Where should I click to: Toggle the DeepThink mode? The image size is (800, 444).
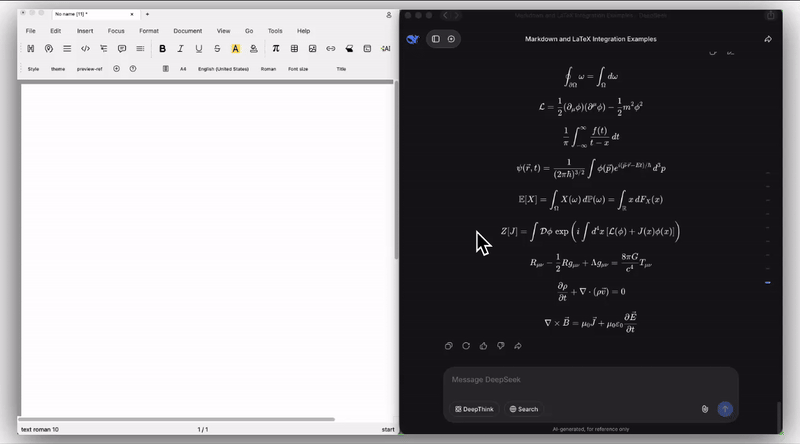coord(473,409)
